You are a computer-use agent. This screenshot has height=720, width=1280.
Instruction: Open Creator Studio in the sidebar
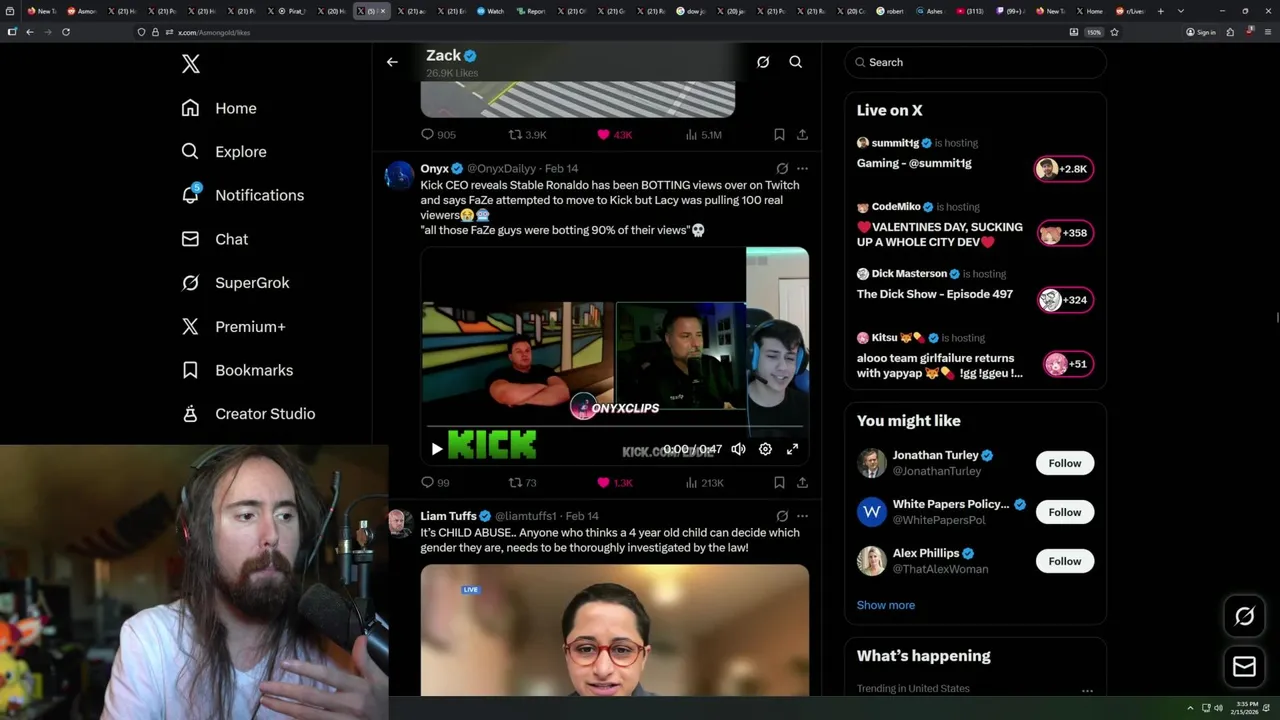248,413
